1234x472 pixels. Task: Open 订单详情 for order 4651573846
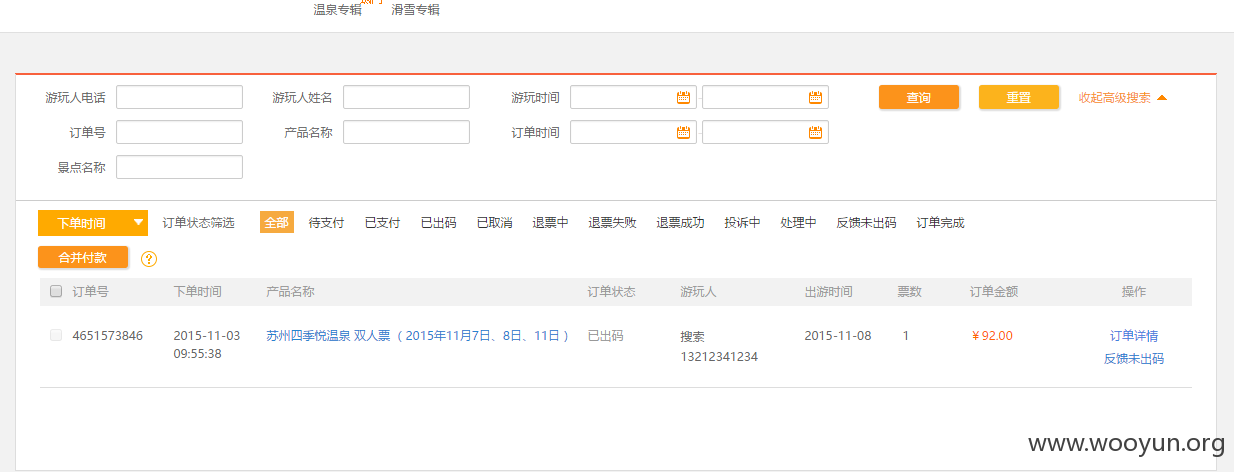[1134, 336]
